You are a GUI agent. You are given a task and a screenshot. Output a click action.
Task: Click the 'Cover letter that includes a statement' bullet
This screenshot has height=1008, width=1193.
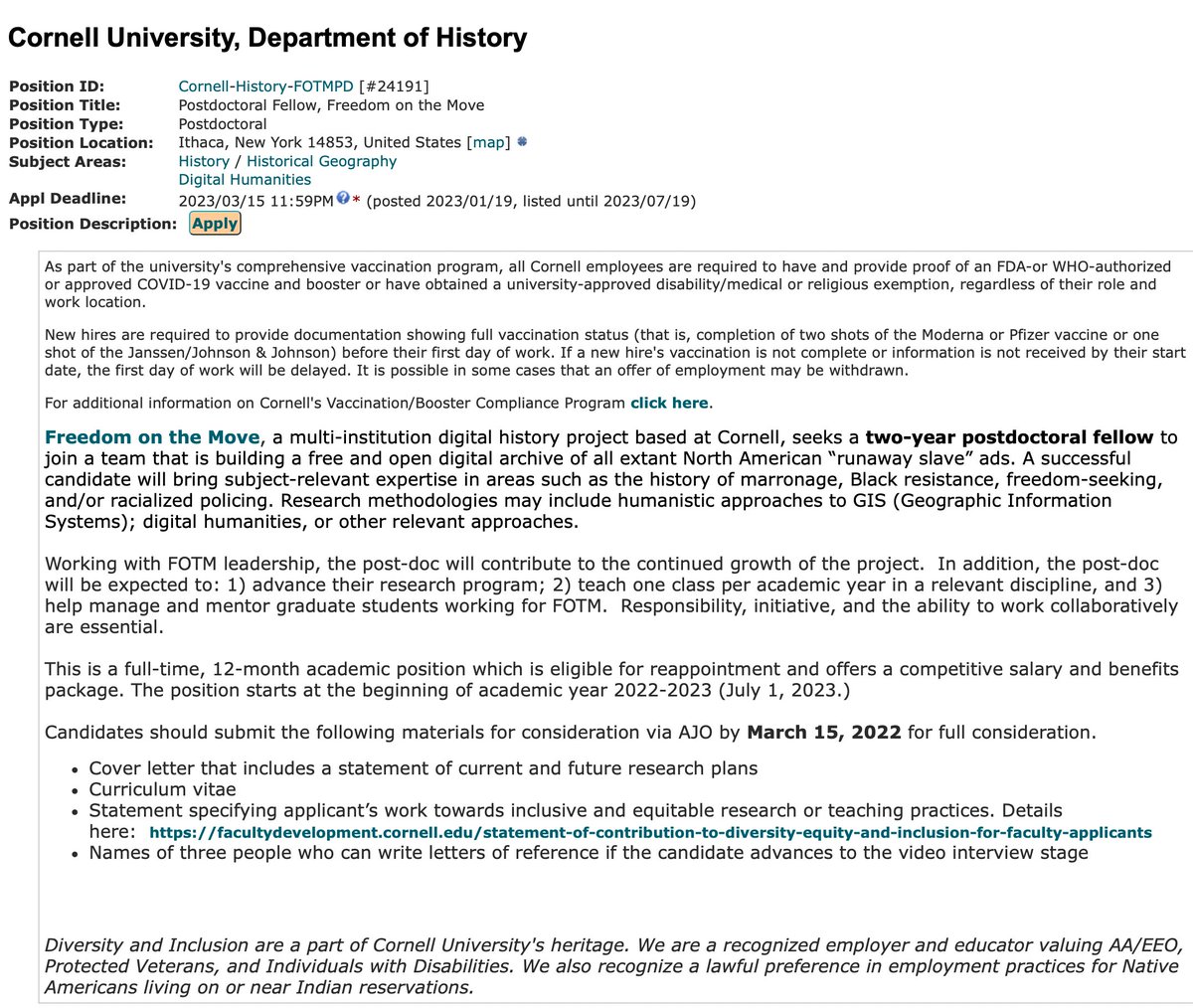click(424, 768)
